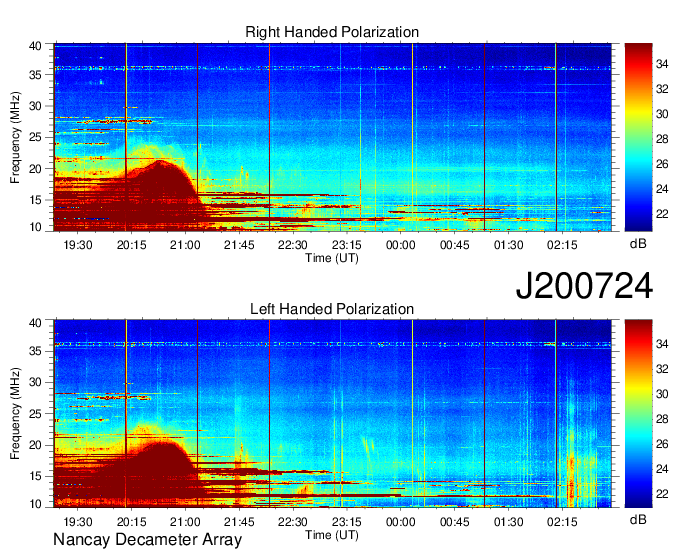The height and width of the screenshot is (552, 680).
Task: Click the 36 MHz dotted interference line in right-handed spectrogram
Action: click(333, 68)
